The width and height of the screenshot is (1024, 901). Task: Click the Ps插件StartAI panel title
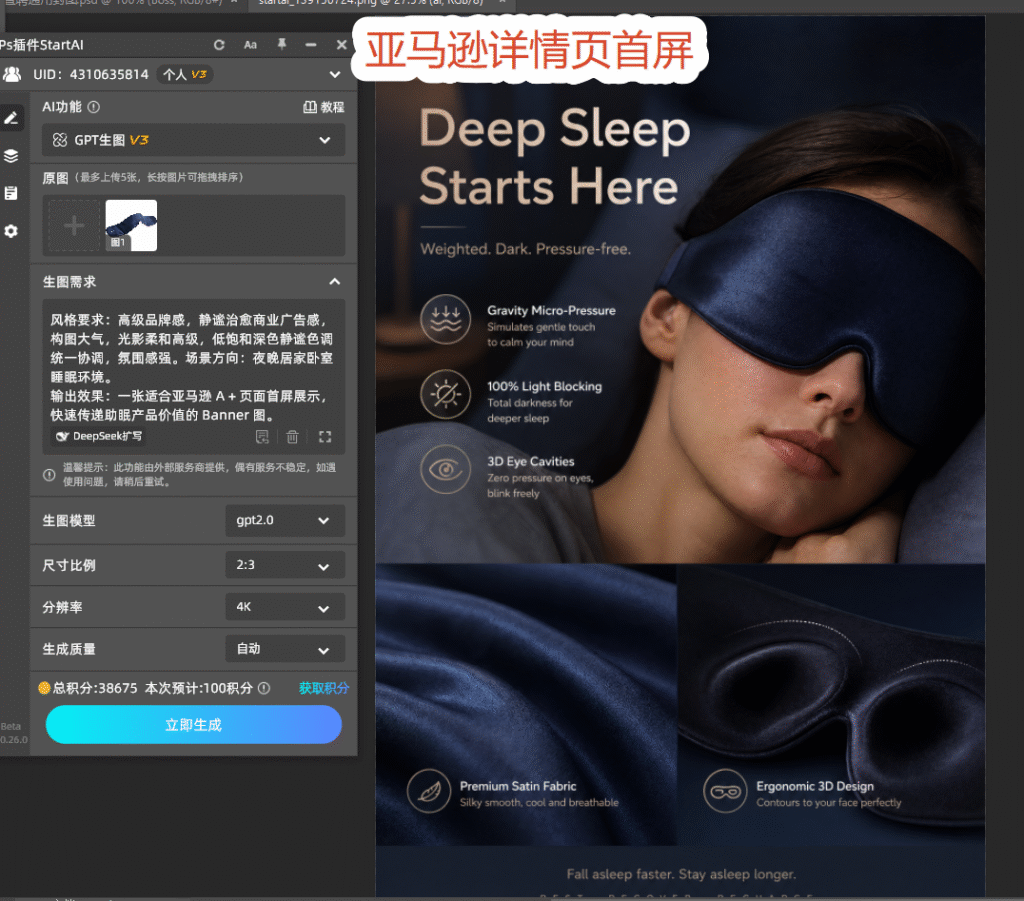point(42,45)
